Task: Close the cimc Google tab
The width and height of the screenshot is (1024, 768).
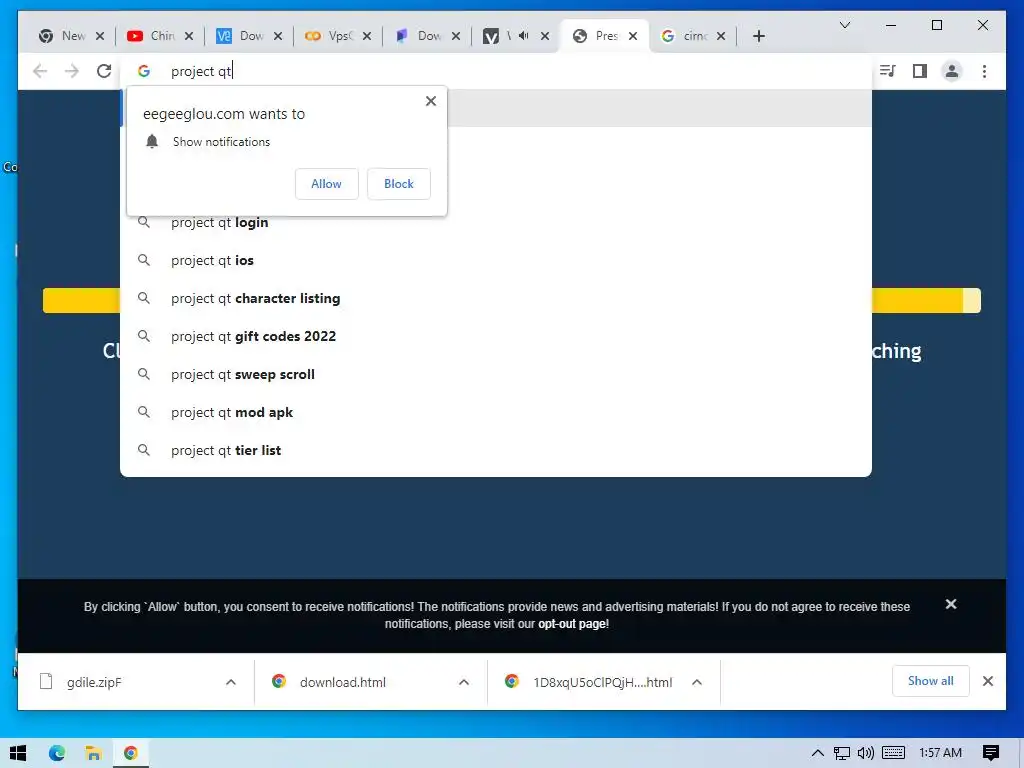Action: tap(721, 36)
